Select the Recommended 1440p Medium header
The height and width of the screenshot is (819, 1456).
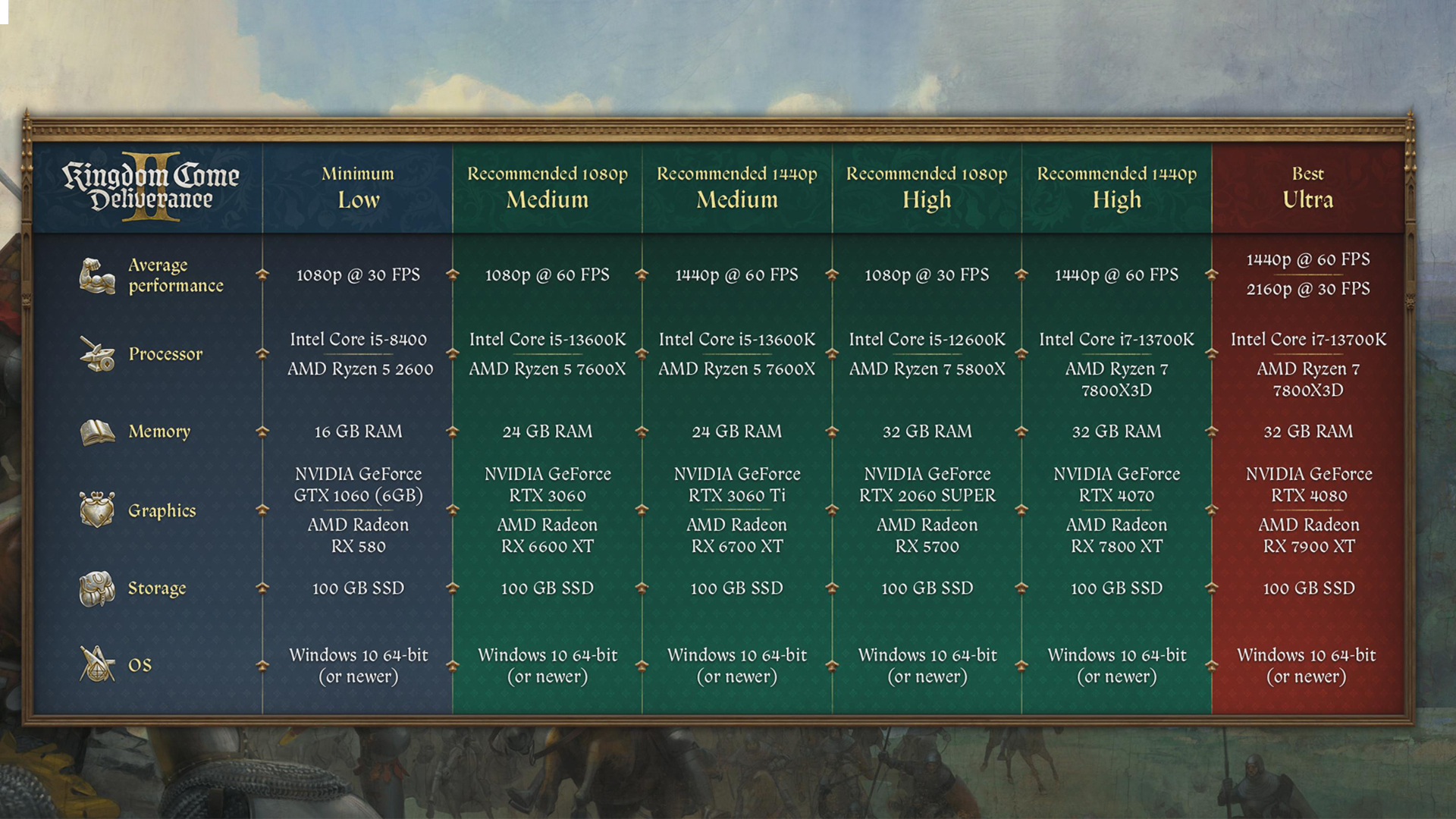(x=737, y=187)
